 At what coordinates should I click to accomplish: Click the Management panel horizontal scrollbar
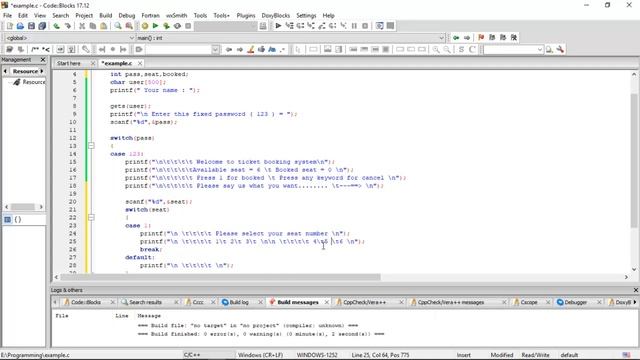click(23, 207)
